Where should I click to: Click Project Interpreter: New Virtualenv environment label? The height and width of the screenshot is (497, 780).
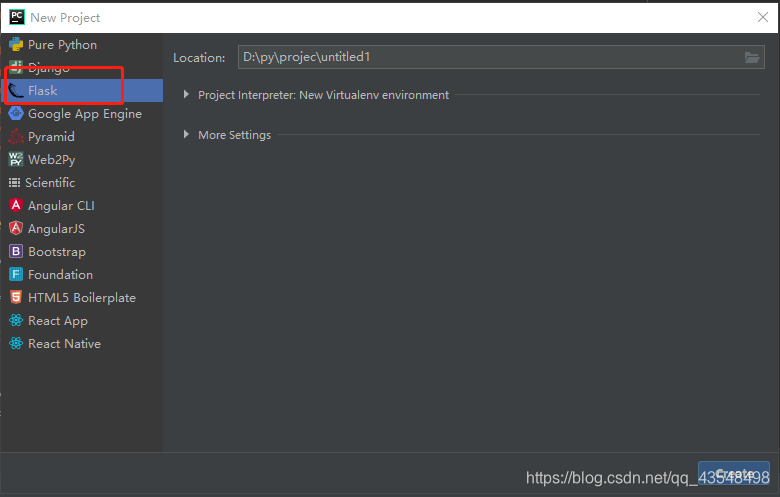point(323,95)
